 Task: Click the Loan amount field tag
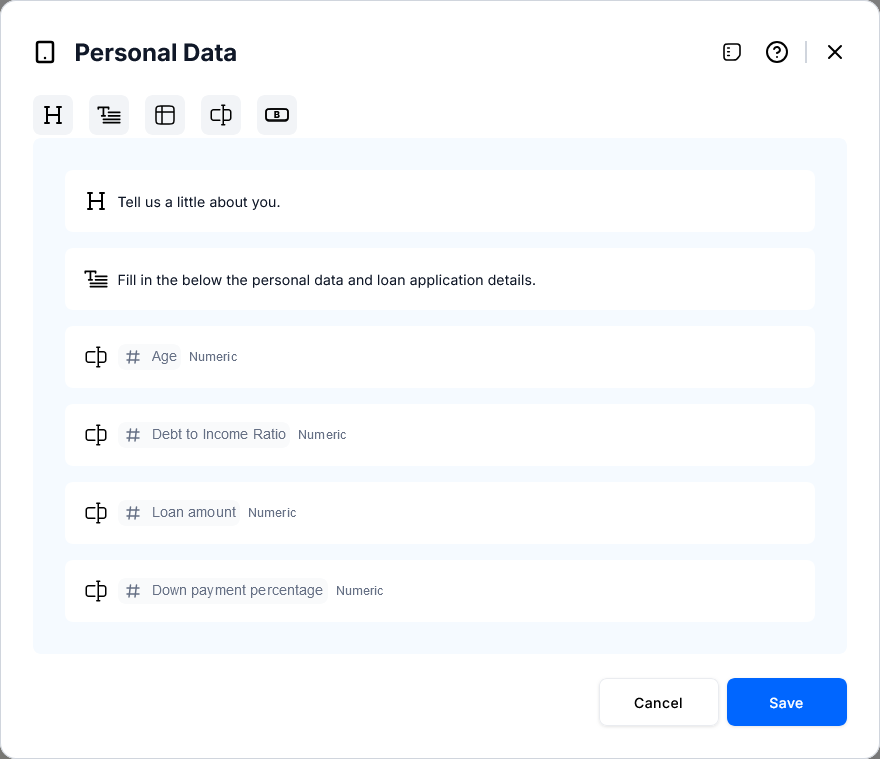tap(180, 513)
